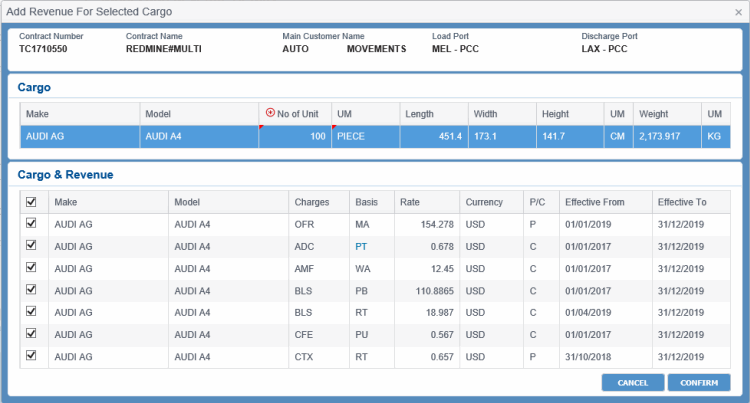Close the Add Revenue dialog with X

point(738,12)
